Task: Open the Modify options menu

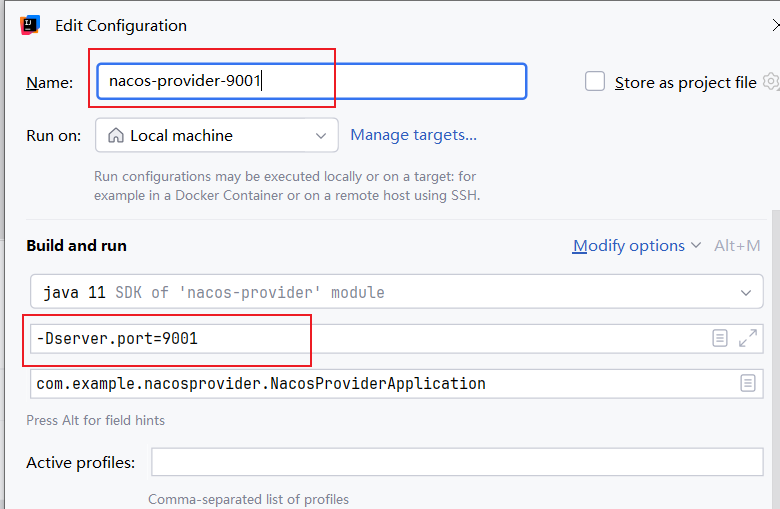Action: 629,246
